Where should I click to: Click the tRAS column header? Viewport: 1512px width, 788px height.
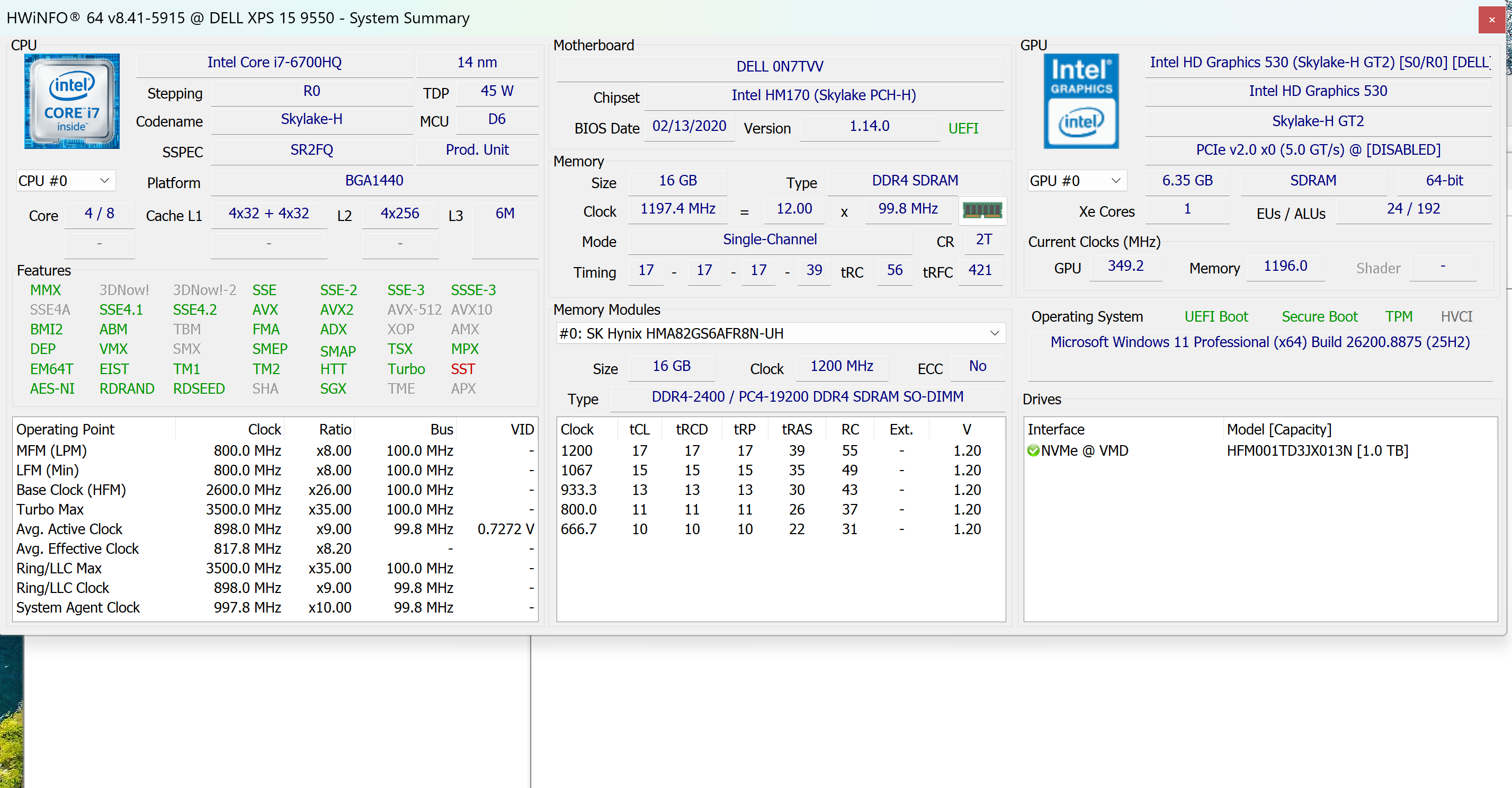point(797,429)
